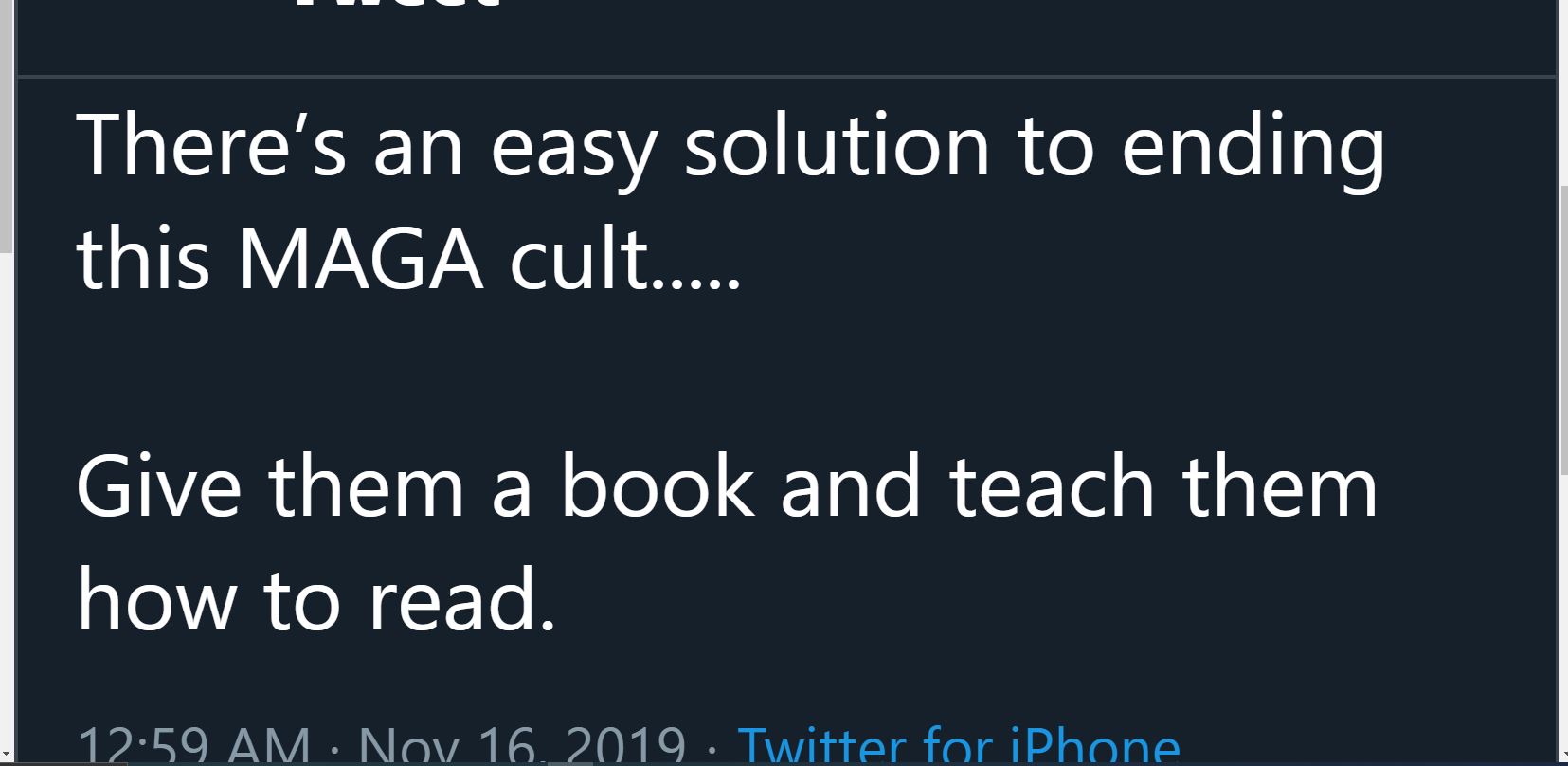Open the Twitter for iPhone source link
The width and height of the screenshot is (1568, 766).
(x=958, y=744)
